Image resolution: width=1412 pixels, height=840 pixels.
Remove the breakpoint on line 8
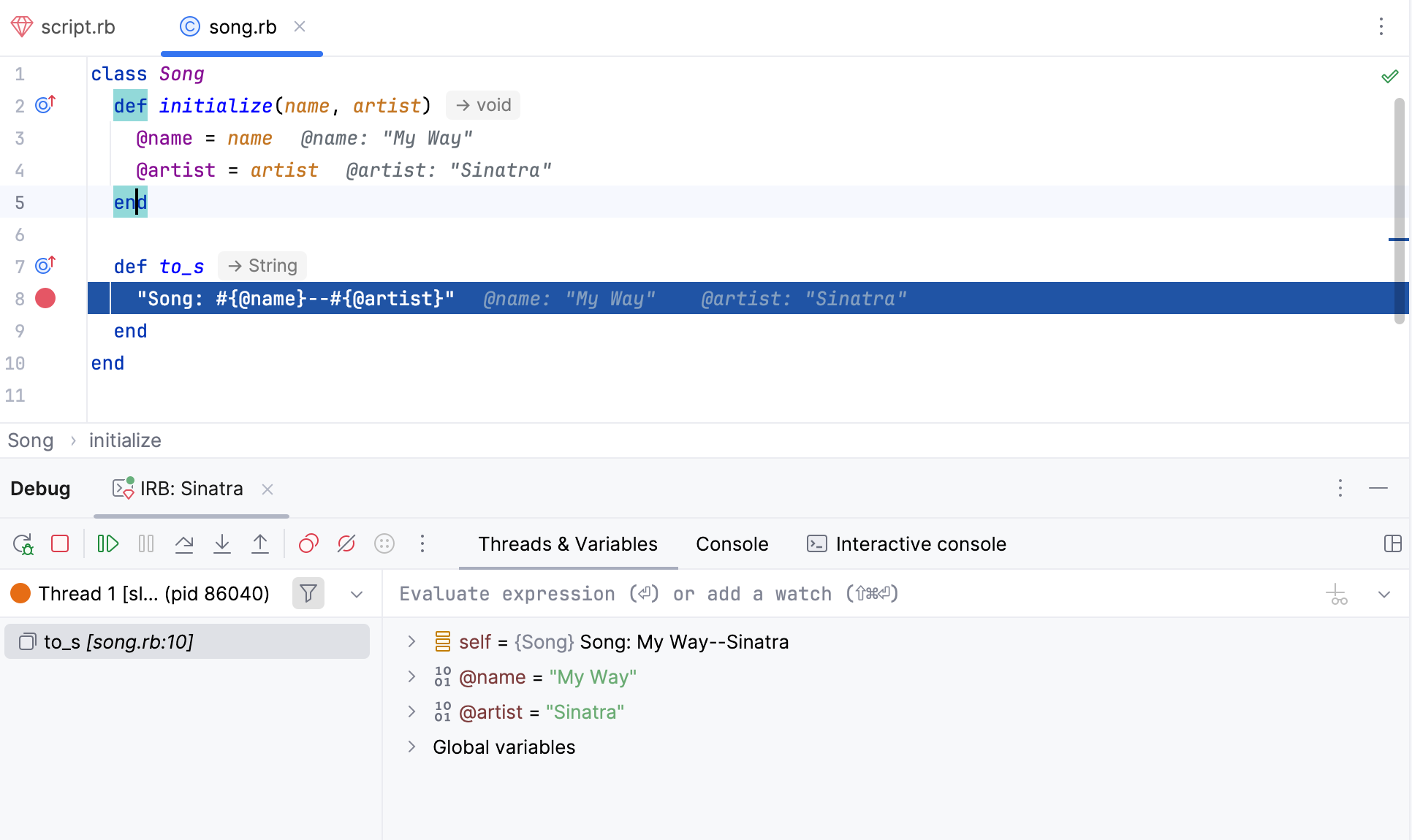tap(45, 299)
